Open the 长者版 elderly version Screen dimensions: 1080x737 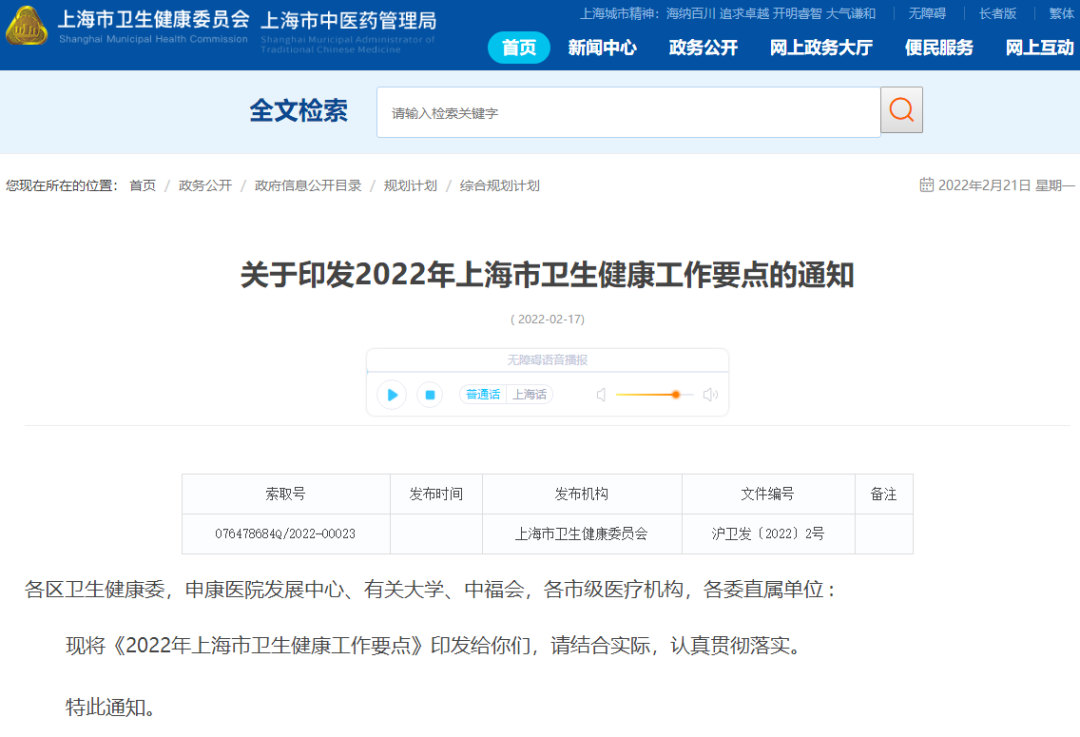coord(1000,13)
